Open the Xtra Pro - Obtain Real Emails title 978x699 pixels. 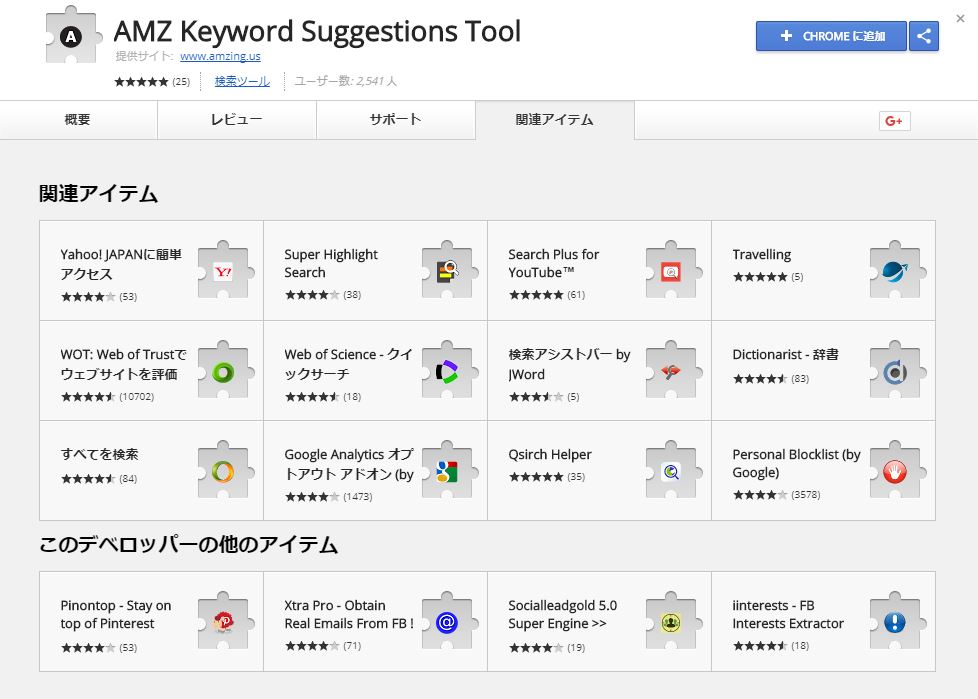pyautogui.click(x=349, y=614)
